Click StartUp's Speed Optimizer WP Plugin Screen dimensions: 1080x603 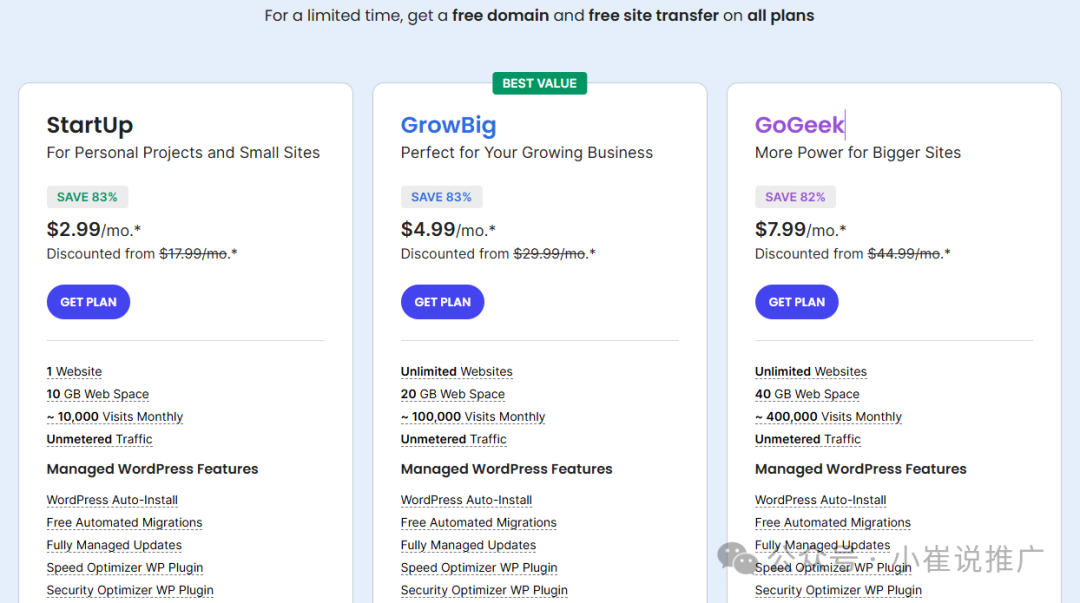pyautogui.click(x=125, y=568)
